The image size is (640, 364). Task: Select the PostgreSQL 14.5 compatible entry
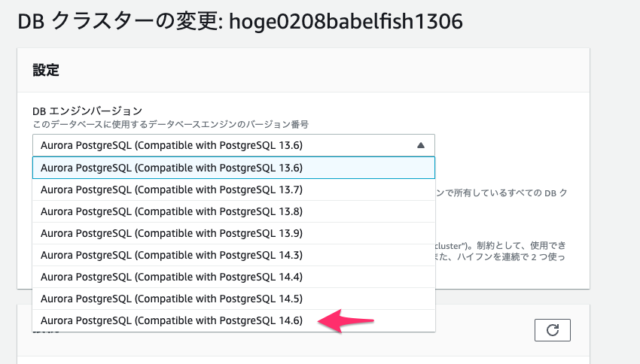(233, 299)
